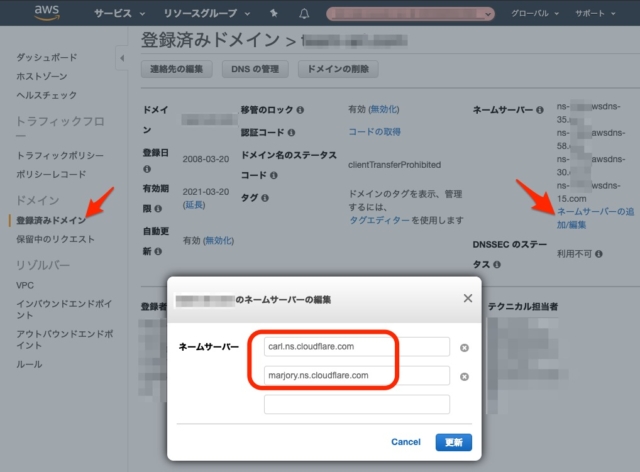Show info for 認証コード
Image resolution: width=640 pixels, height=472 pixels.
[291, 132]
